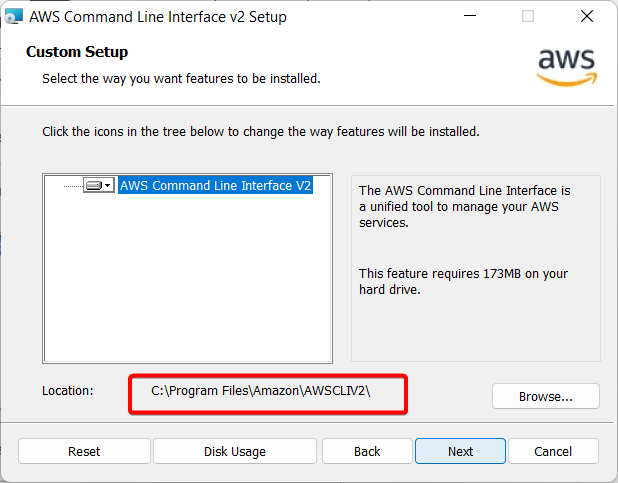Click the window title text in the title bar
618x483 pixels.
pos(158,17)
